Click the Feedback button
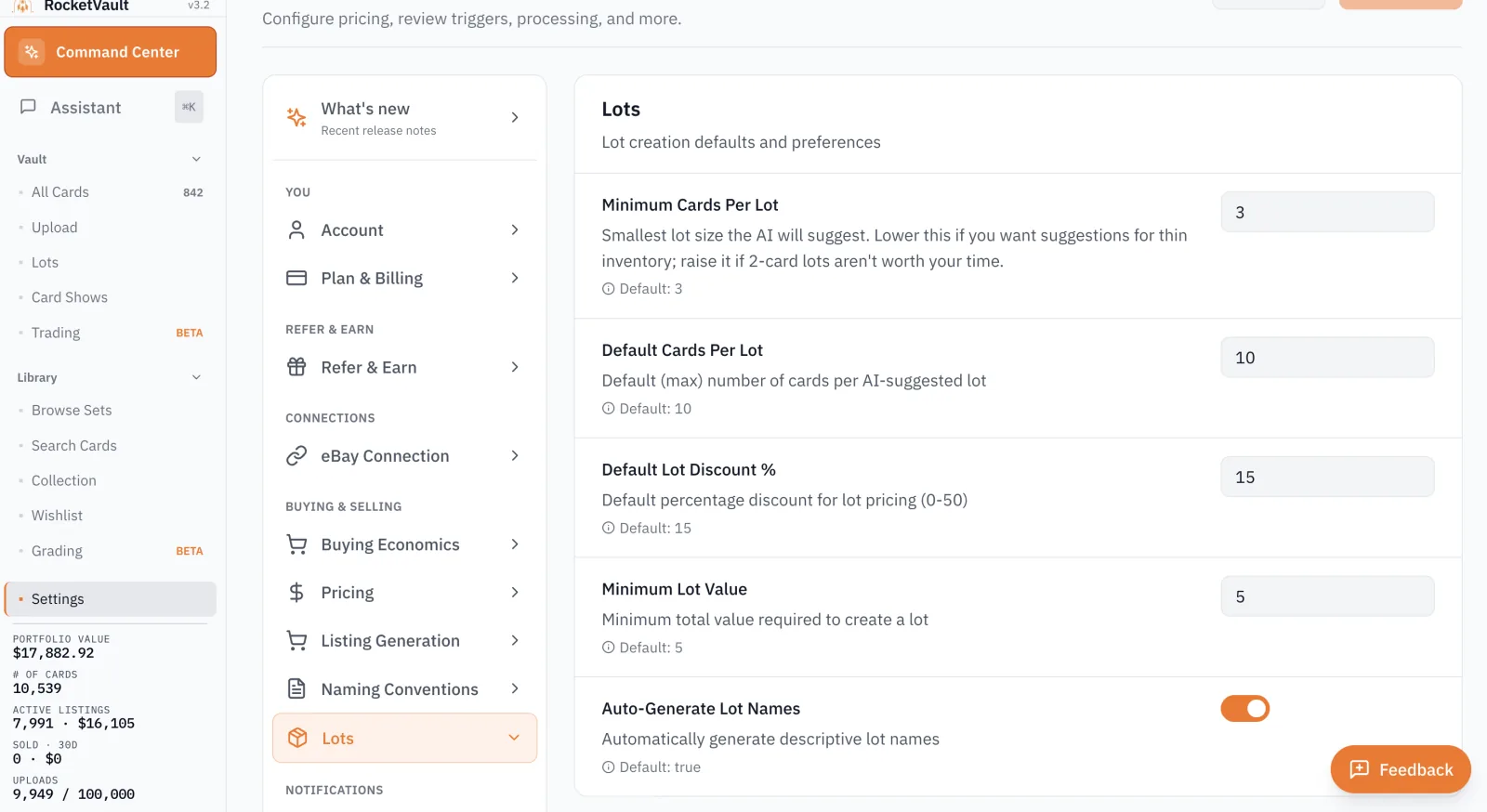 [1401, 769]
